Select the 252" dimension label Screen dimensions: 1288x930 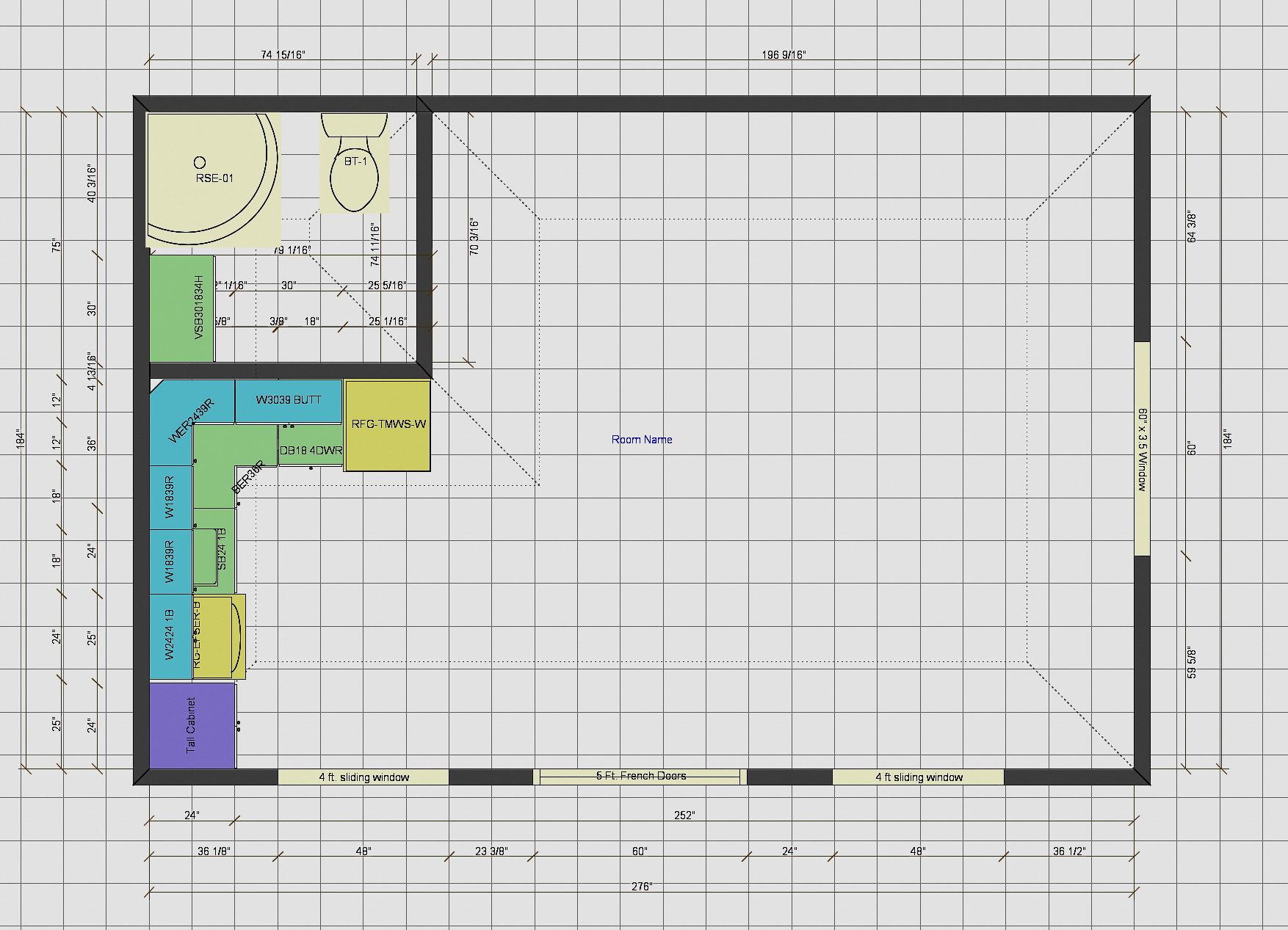(x=684, y=815)
